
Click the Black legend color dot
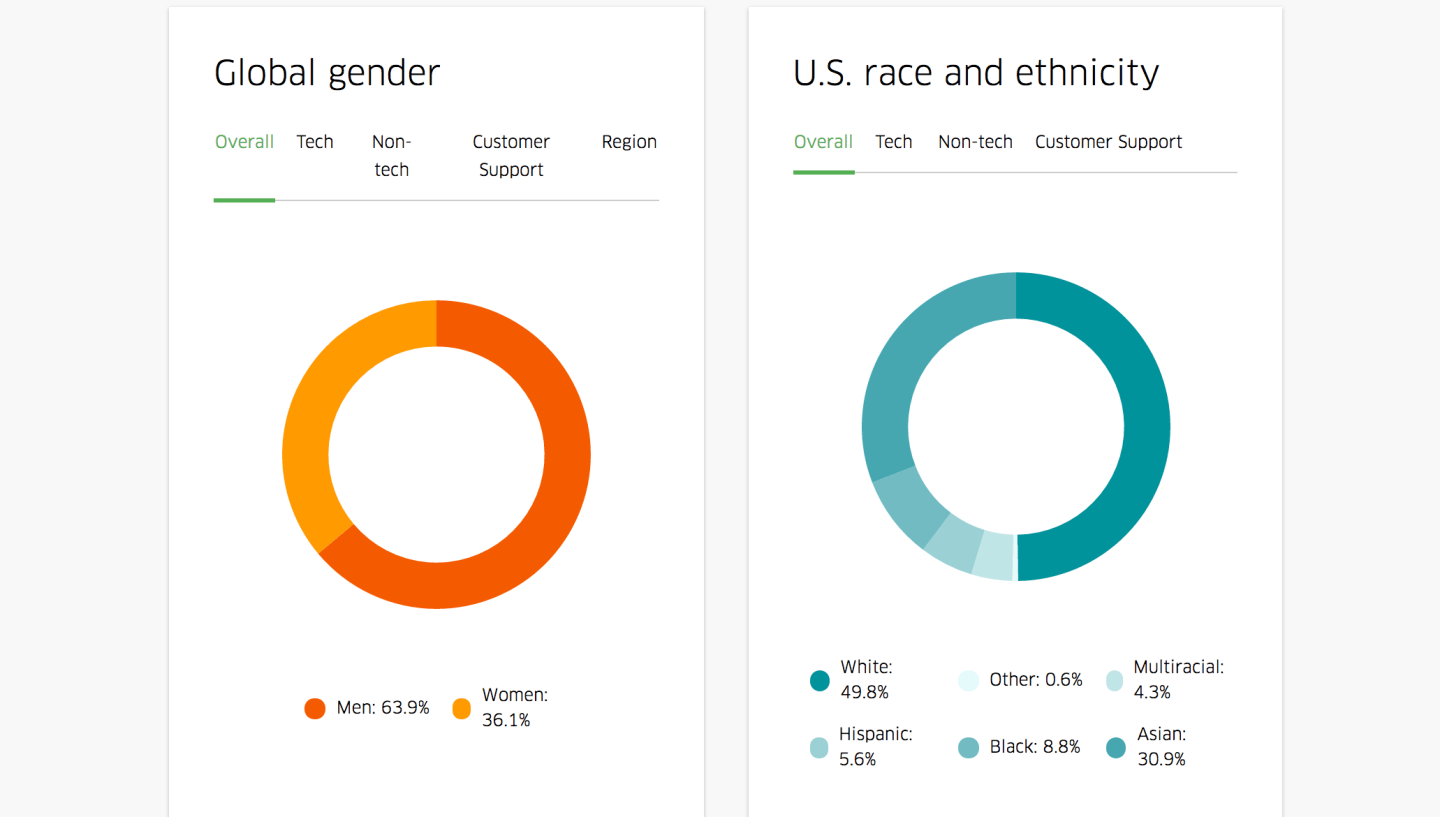[968, 747]
